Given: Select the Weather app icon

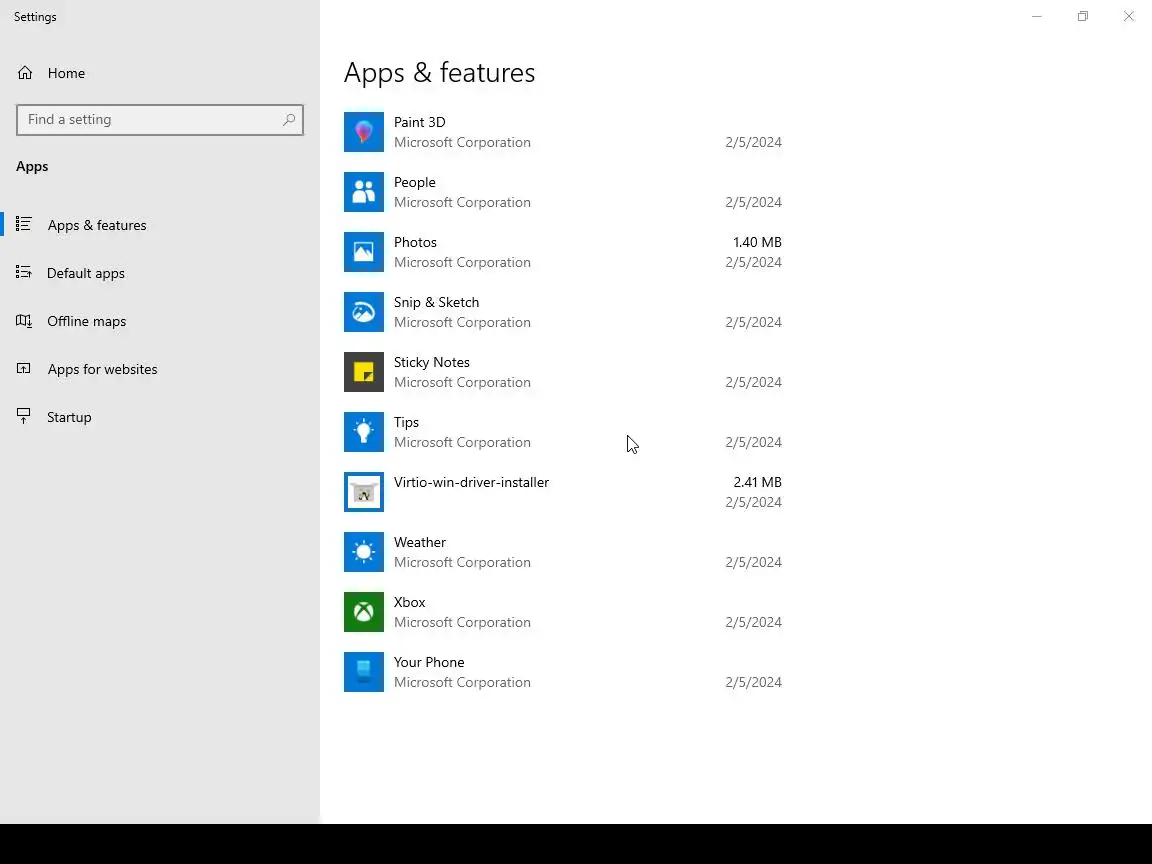Looking at the screenshot, I should 364,552.
